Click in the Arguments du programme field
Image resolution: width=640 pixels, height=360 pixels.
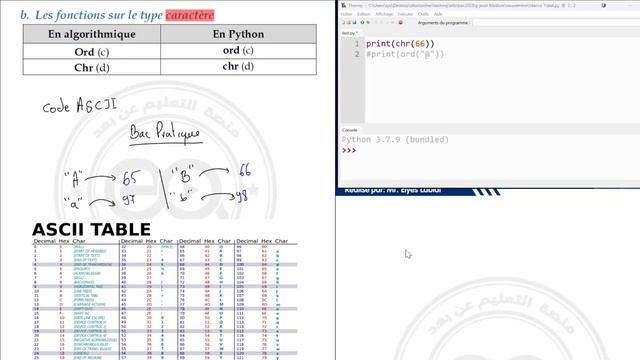coord(556,23)
